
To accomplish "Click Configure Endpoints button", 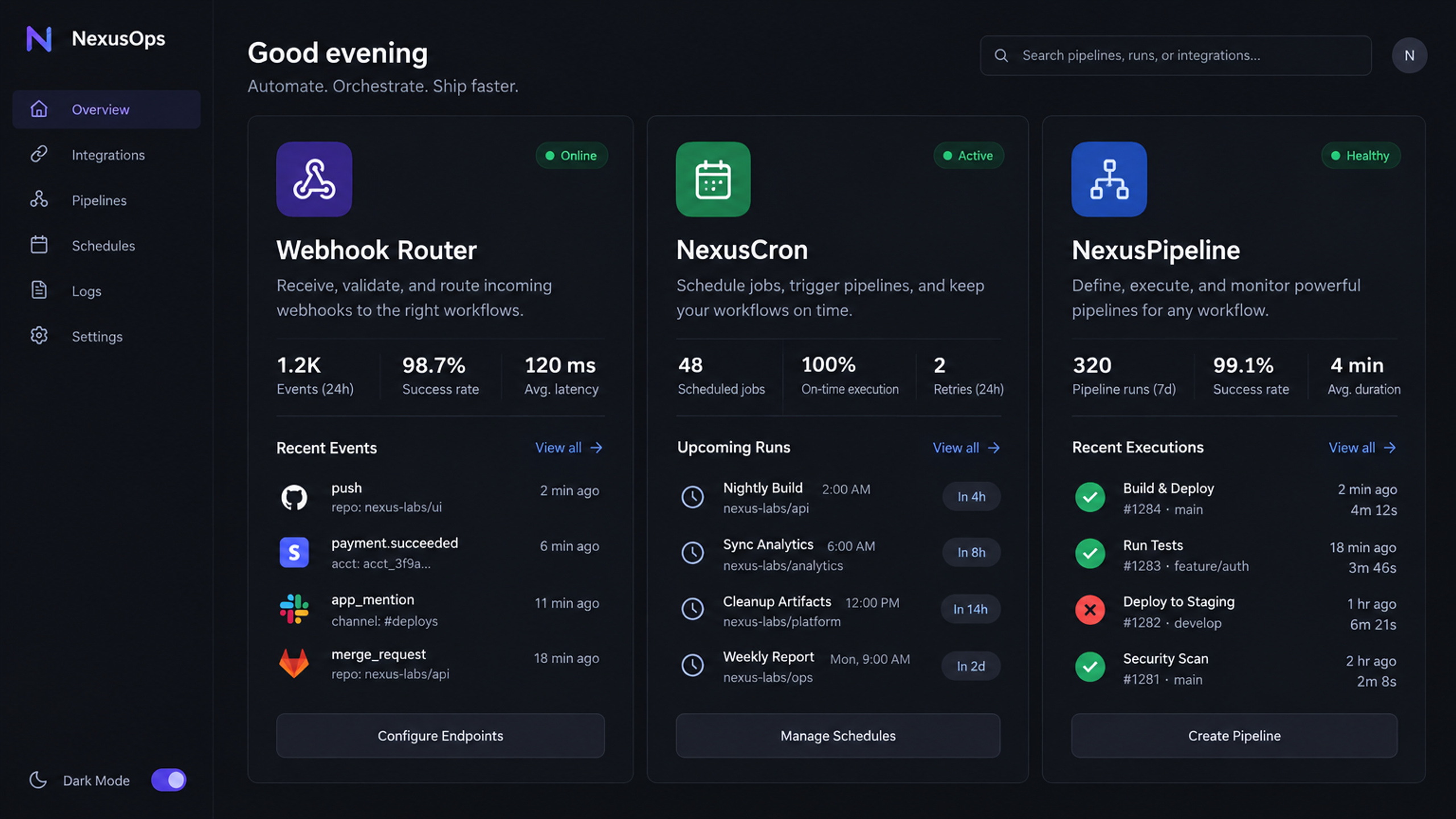I will [x=440, y=735].
